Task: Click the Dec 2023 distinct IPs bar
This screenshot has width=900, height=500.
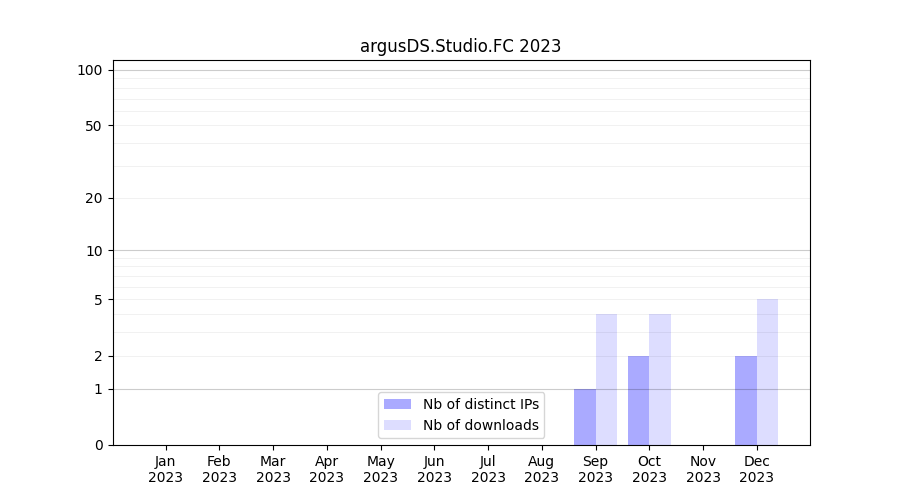Action: click(x=746, y=400)
